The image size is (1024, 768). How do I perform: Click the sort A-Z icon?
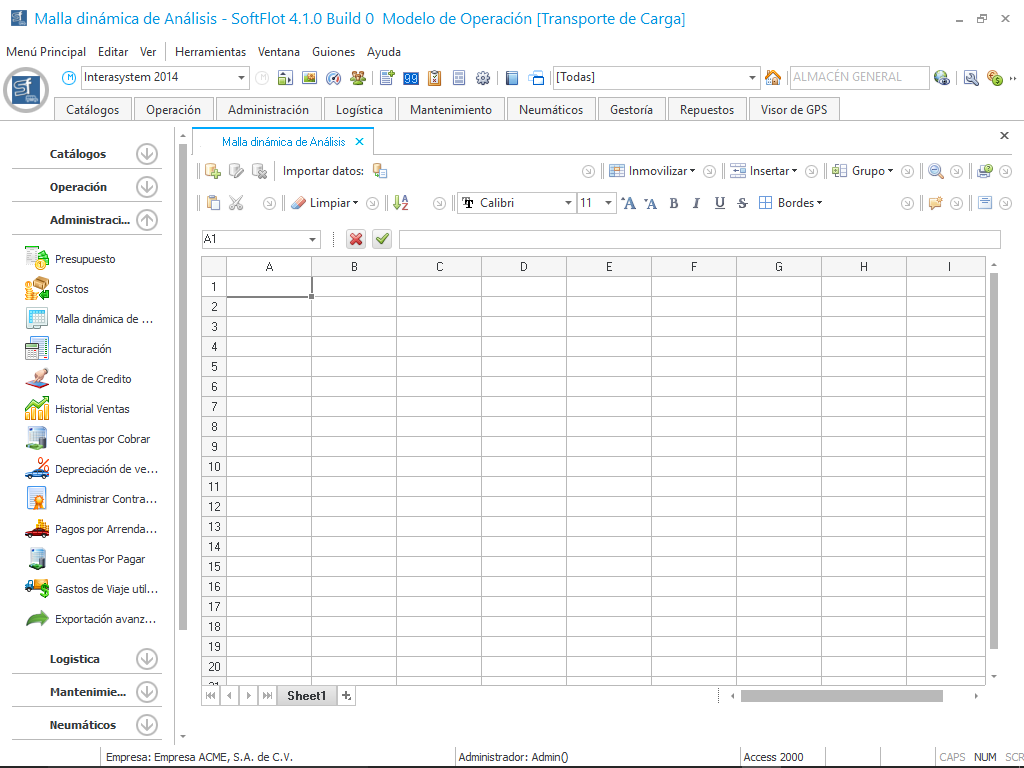(401, 203)
